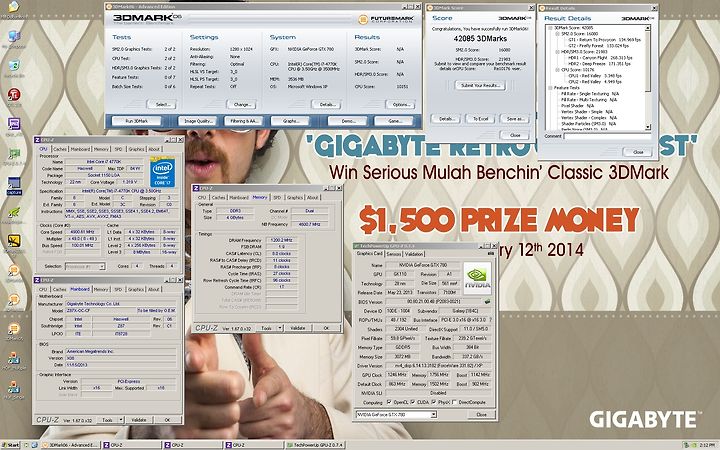Click the Comment input field in Result Details
This screenshot has width=720, height=450.
[607, 136]
